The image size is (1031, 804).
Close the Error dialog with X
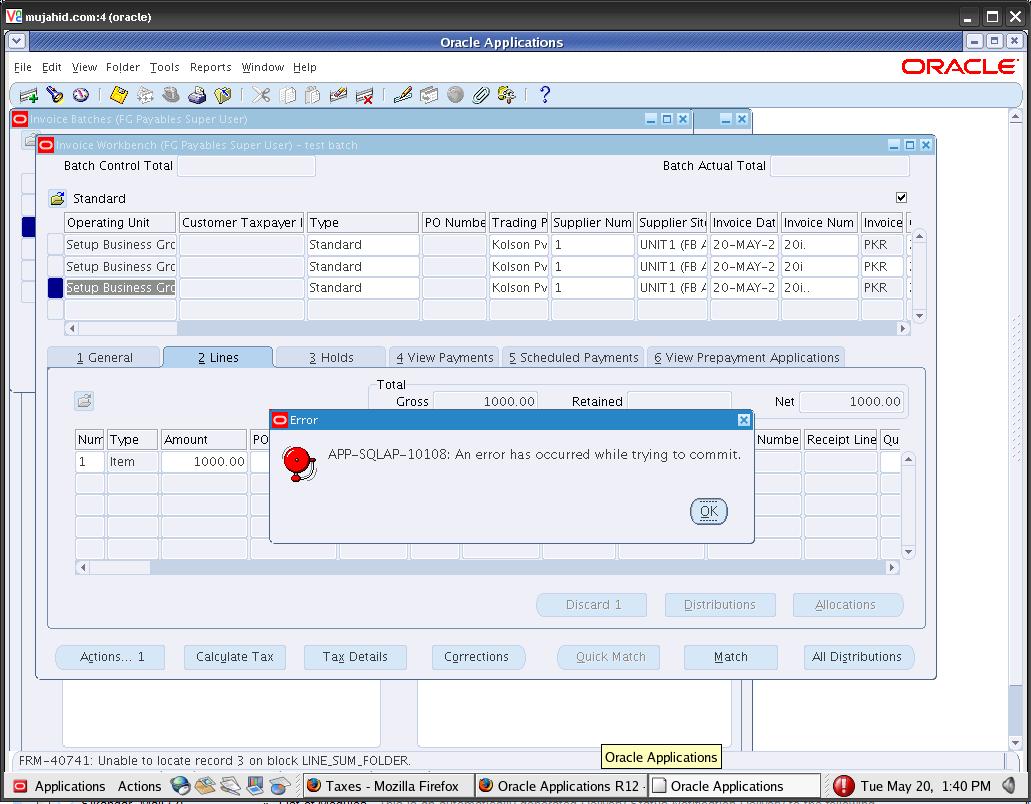(x=744, y=420)
